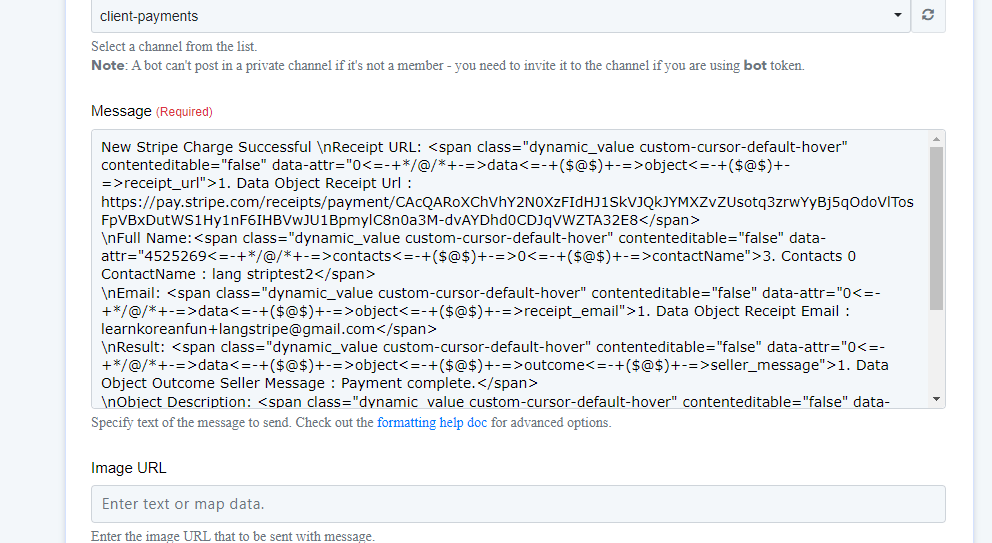Click the Message field label
The height and width of the screenshot is (543, 992).
click(x=121, y=111)
